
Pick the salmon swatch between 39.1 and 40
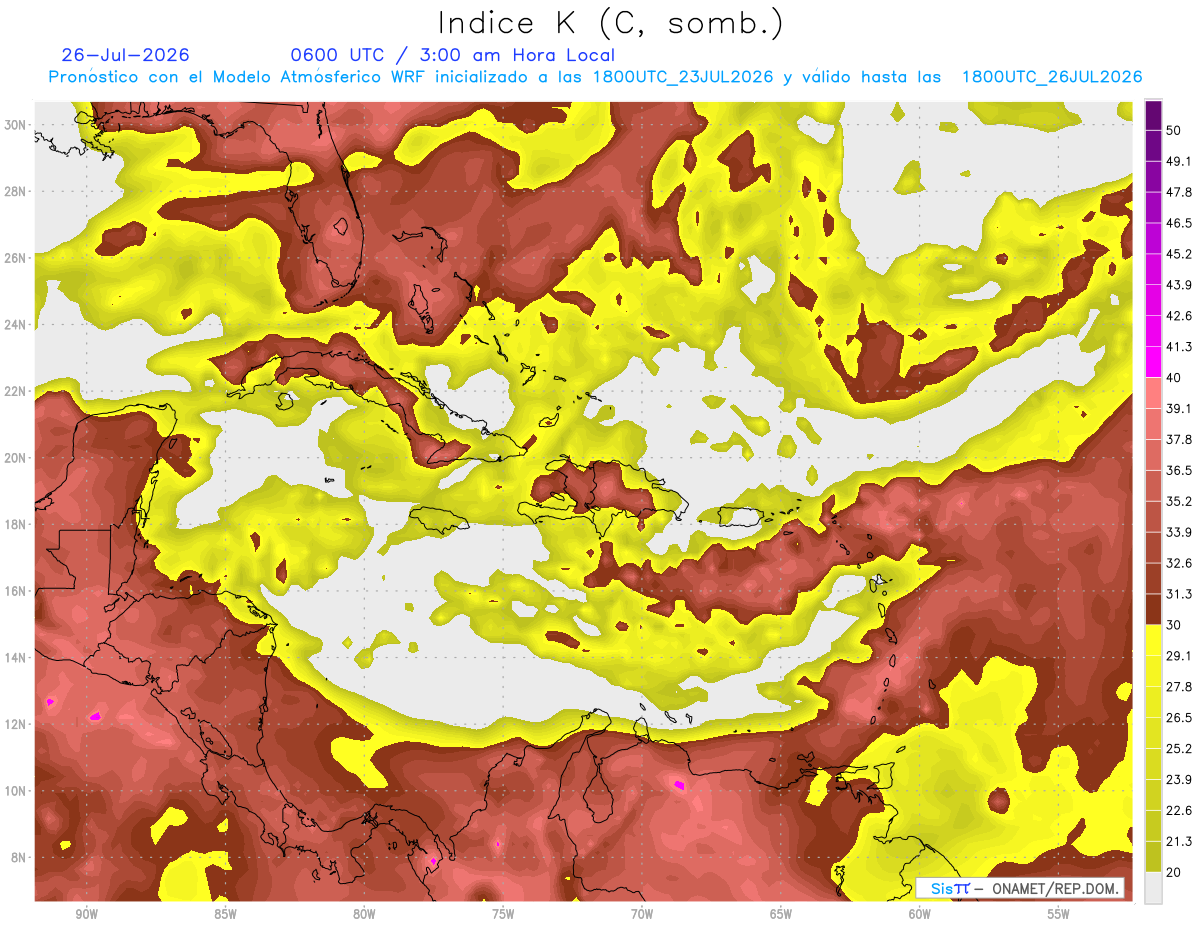pos(1153,393)
